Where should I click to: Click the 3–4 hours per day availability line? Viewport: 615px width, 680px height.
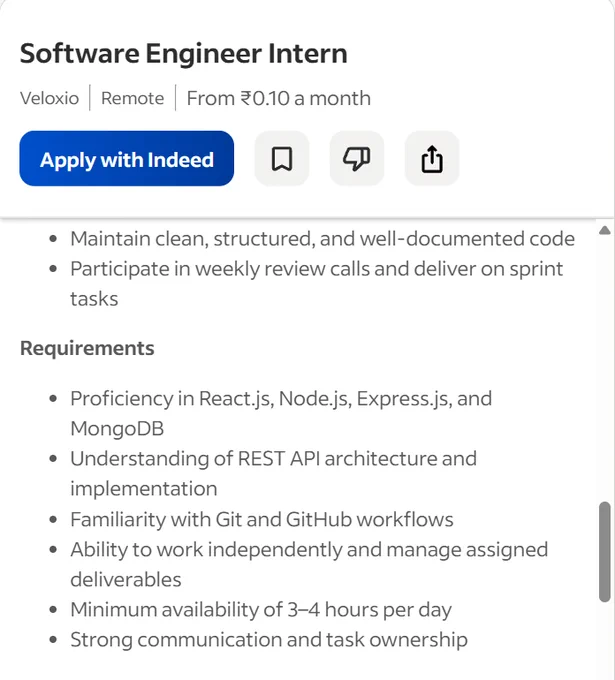point(261,609)
